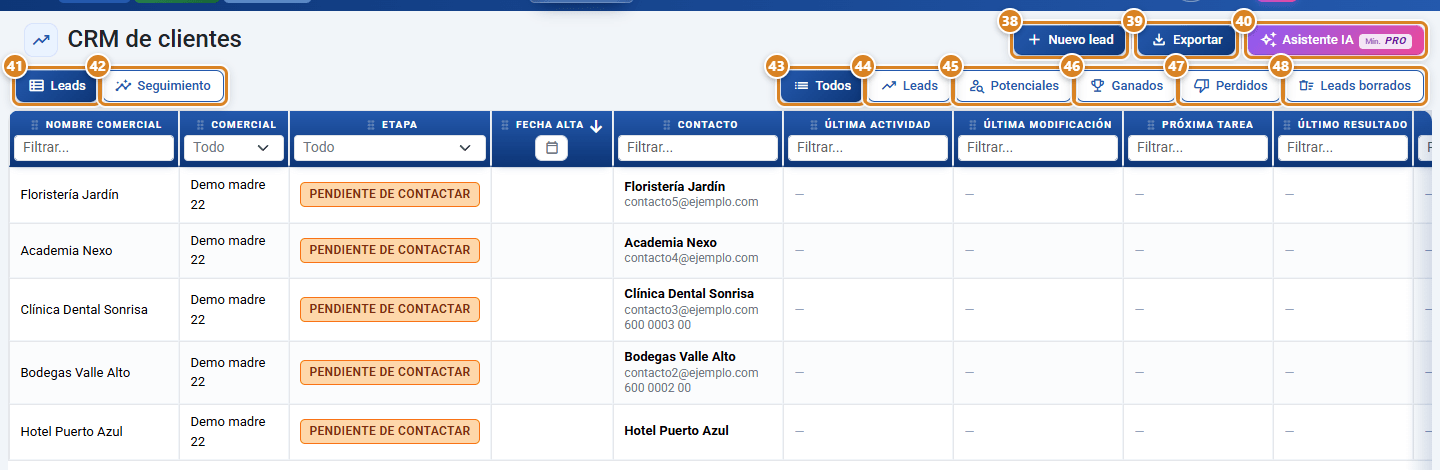Click drag handle icon of Última modificación column

point(973,125)
